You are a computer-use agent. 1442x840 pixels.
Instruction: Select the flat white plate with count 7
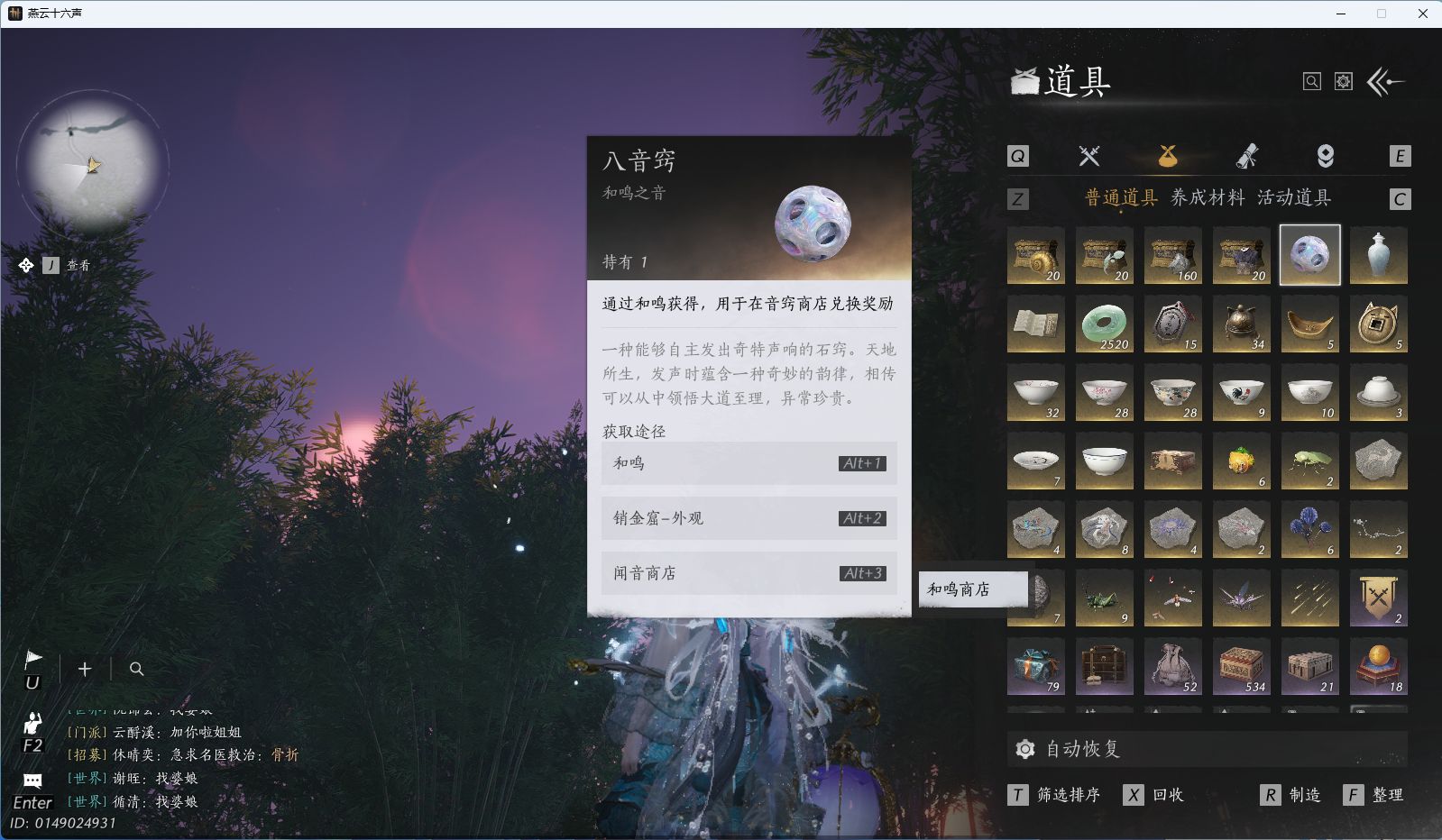pos(1035,461)
